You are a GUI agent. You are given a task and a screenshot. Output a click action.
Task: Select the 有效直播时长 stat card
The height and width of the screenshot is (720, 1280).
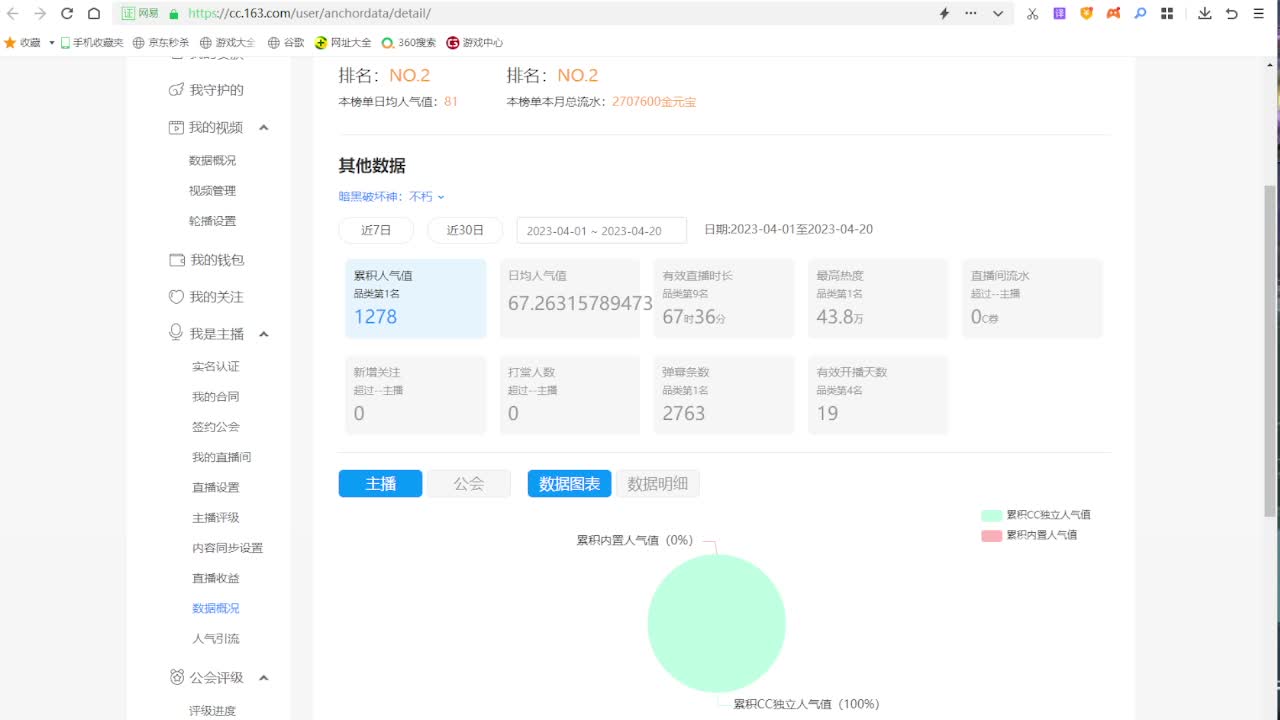click(x=724, y=298)
